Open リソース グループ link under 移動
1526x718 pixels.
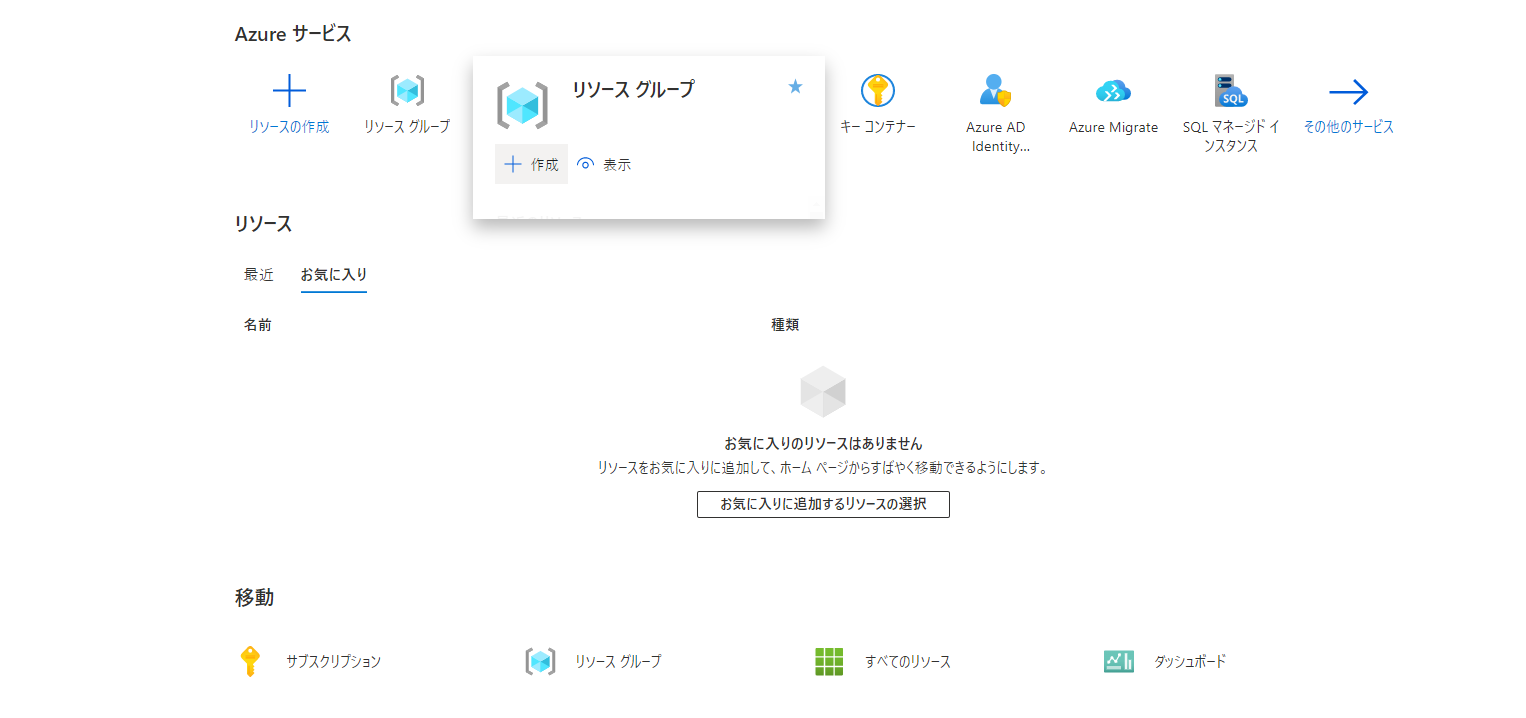point(618,662)
